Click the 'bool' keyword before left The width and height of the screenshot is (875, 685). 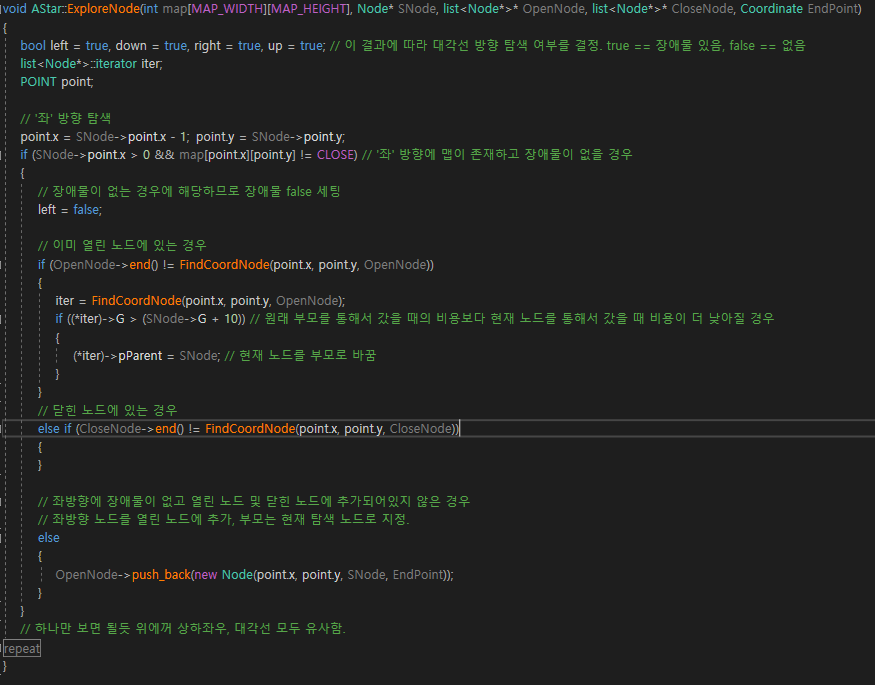point(33,46)
